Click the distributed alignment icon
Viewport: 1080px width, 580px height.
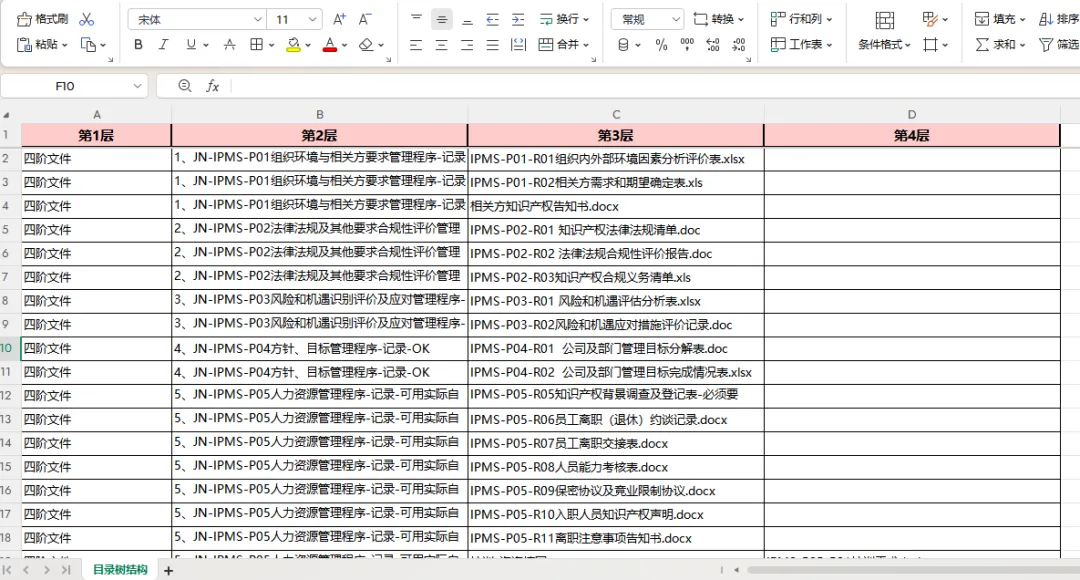click(518, 45)
